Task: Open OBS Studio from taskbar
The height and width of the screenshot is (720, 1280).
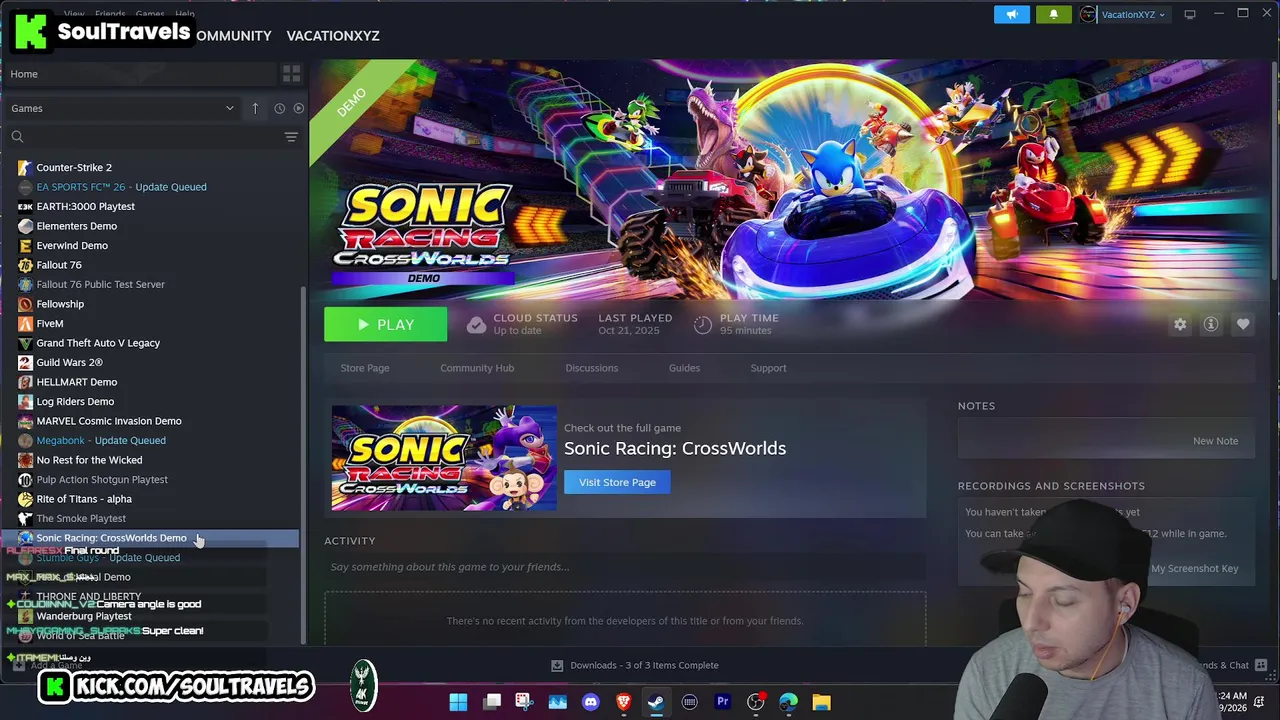Action: pos(756,702)
